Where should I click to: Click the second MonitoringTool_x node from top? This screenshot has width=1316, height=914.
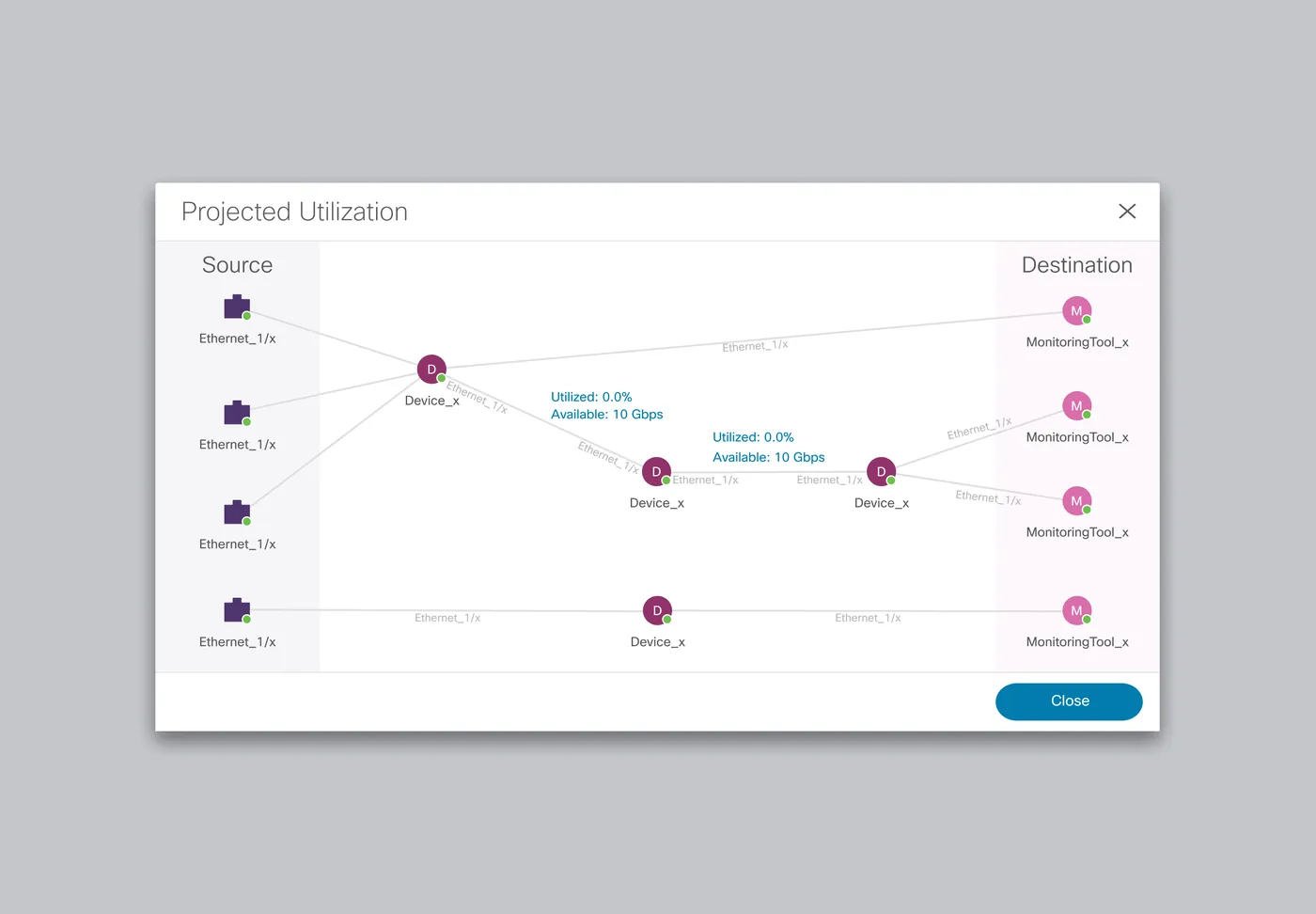pos(1076,406)
